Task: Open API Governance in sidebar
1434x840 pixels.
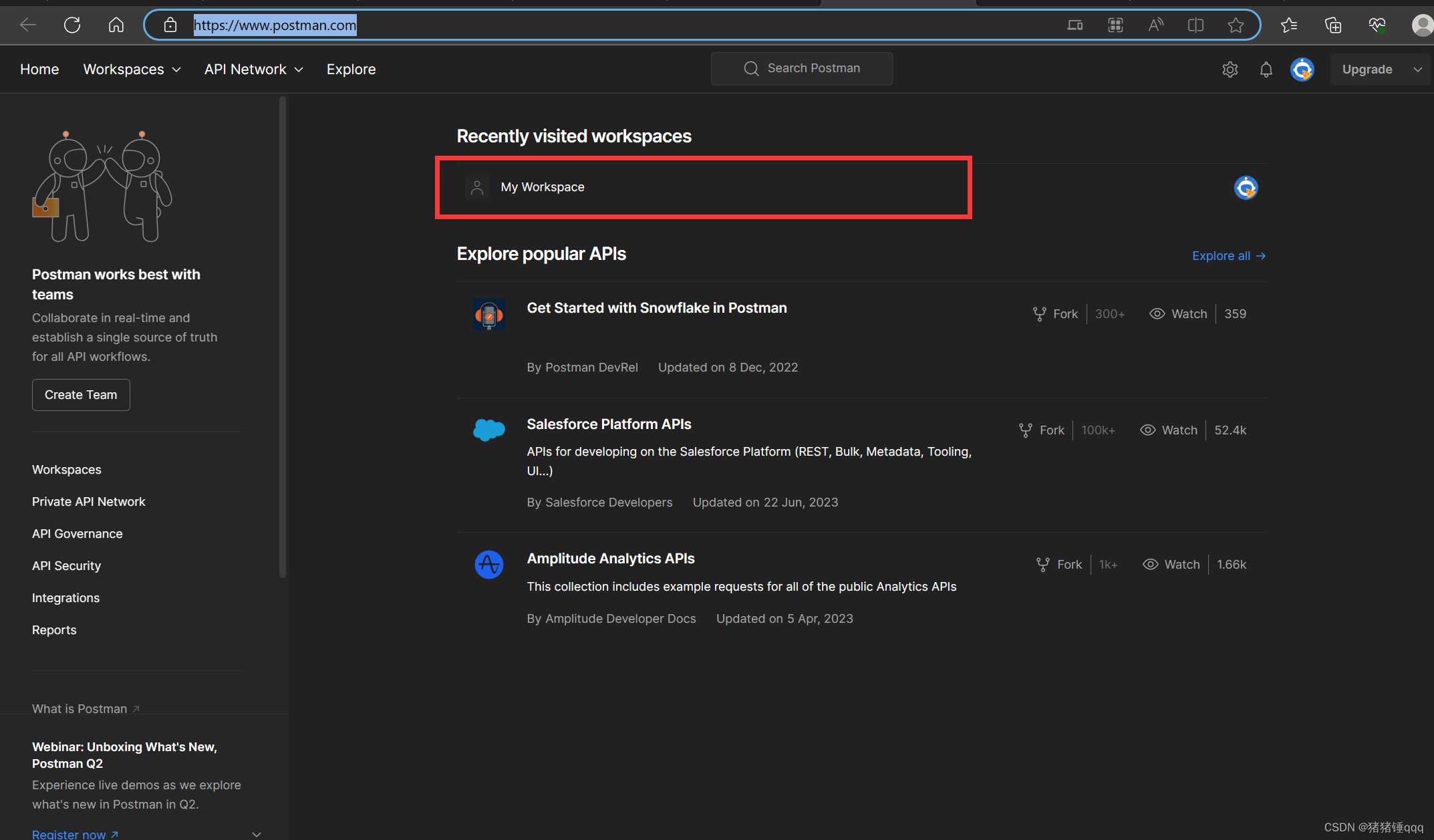Action: [x=78, y=533]
